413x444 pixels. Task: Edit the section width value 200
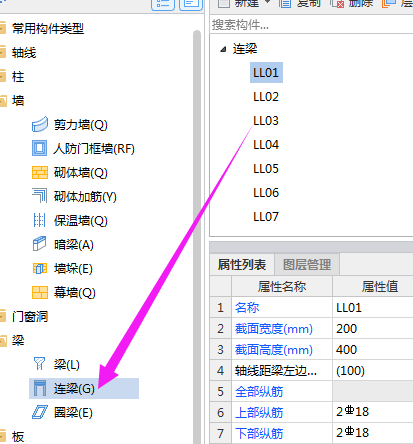pyautogui.click(x=373, y=329)
